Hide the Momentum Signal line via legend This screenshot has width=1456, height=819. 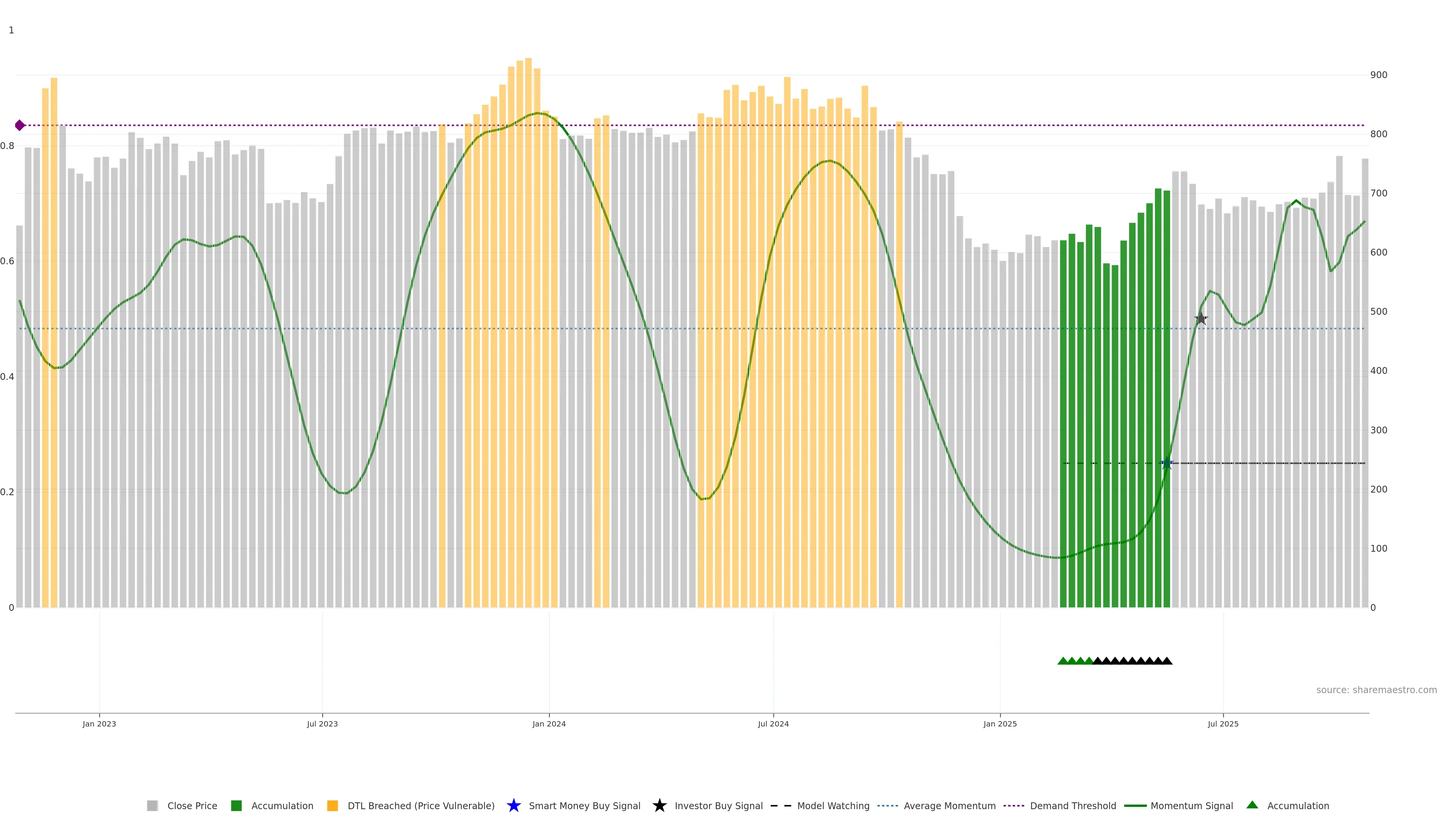pyautogui.click(x=1191, y=805)
